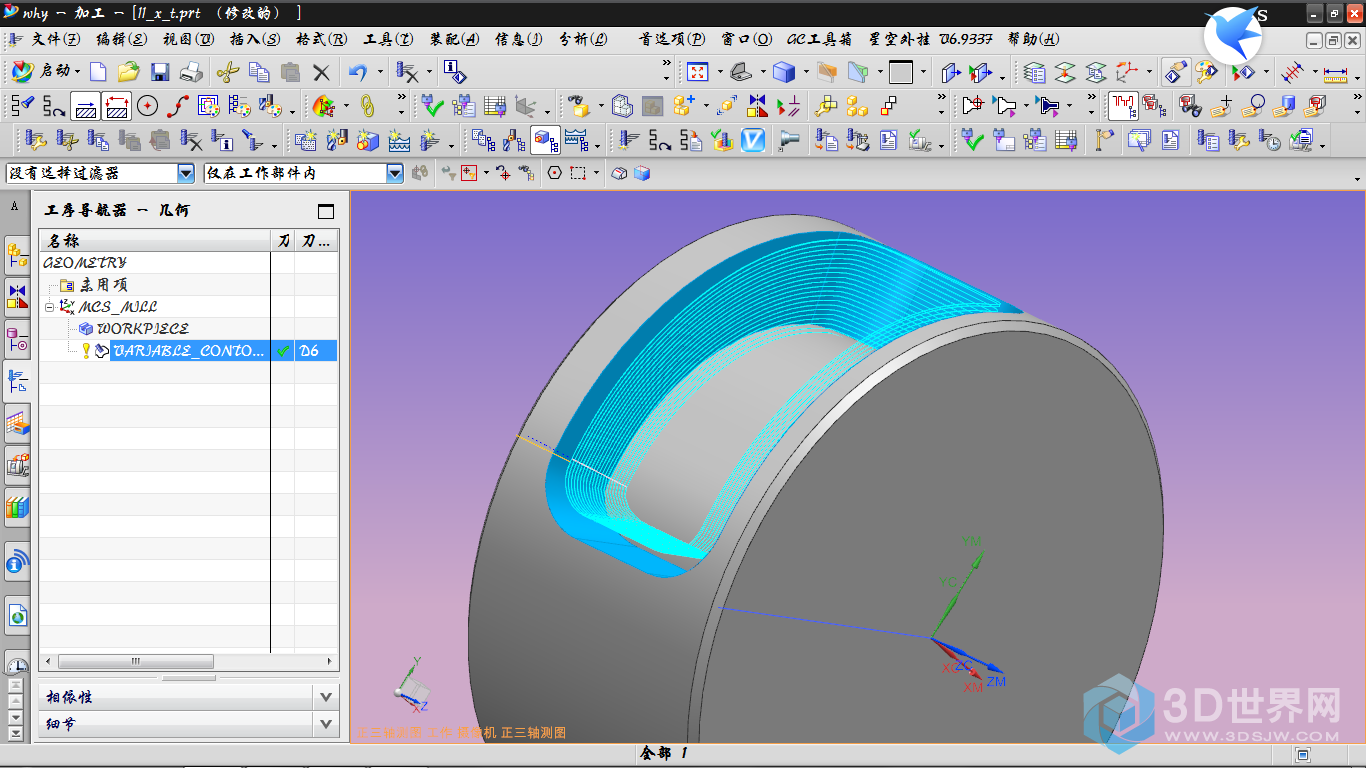1366x768 pixels.
Task: Copy using the duplicate pages icon
Action: (259, 72)
